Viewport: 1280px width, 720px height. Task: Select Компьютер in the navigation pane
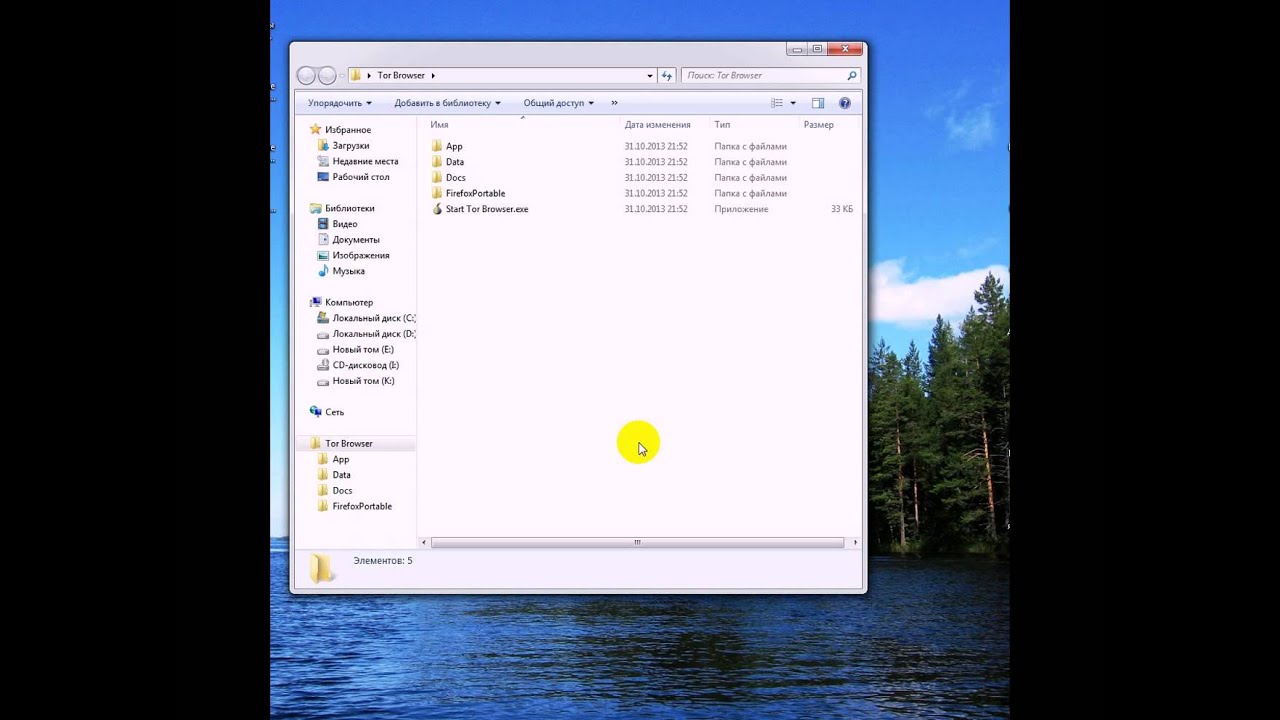coord(349,302)
